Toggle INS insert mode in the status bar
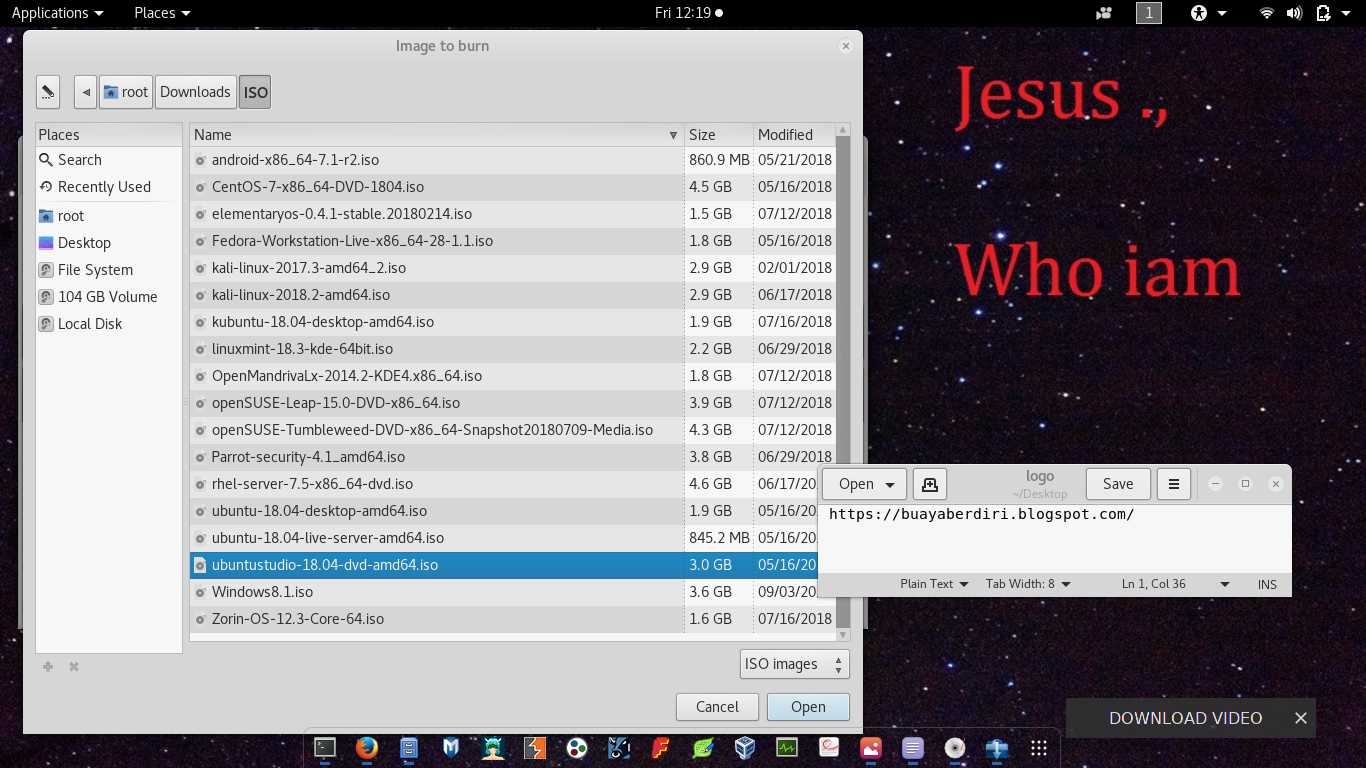This screenshot has height=768, width=1366. 1267,584
